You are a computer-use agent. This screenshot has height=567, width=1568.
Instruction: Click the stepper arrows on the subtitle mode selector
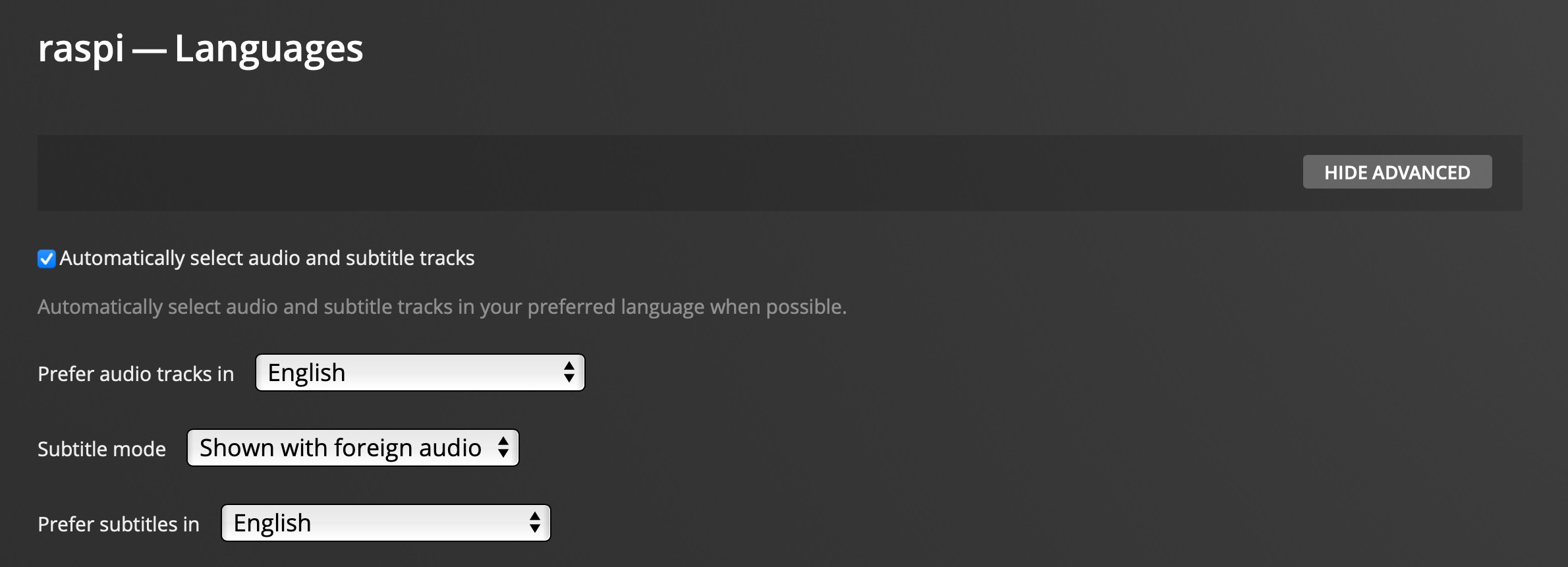coord(503,447)
